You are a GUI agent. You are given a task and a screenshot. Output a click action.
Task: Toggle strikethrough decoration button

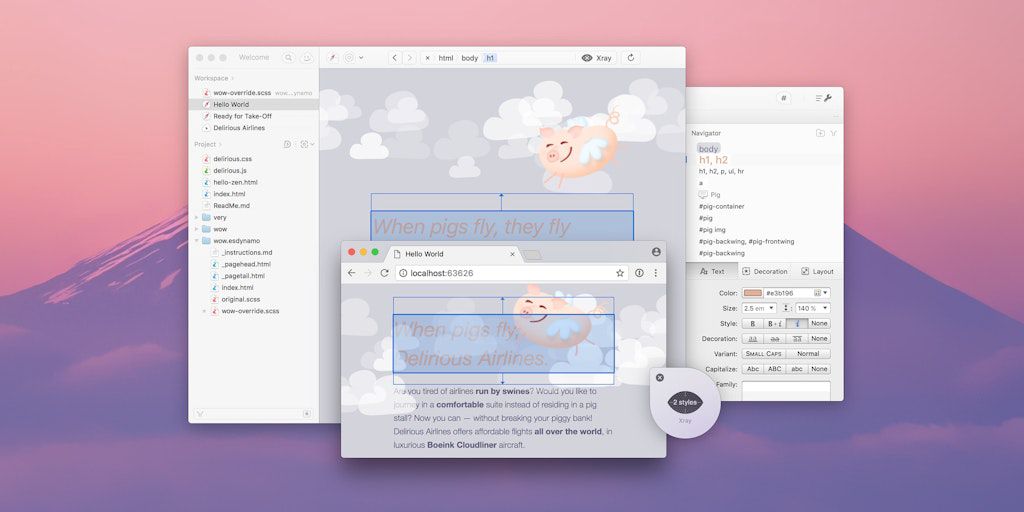(x=775, y=338)
